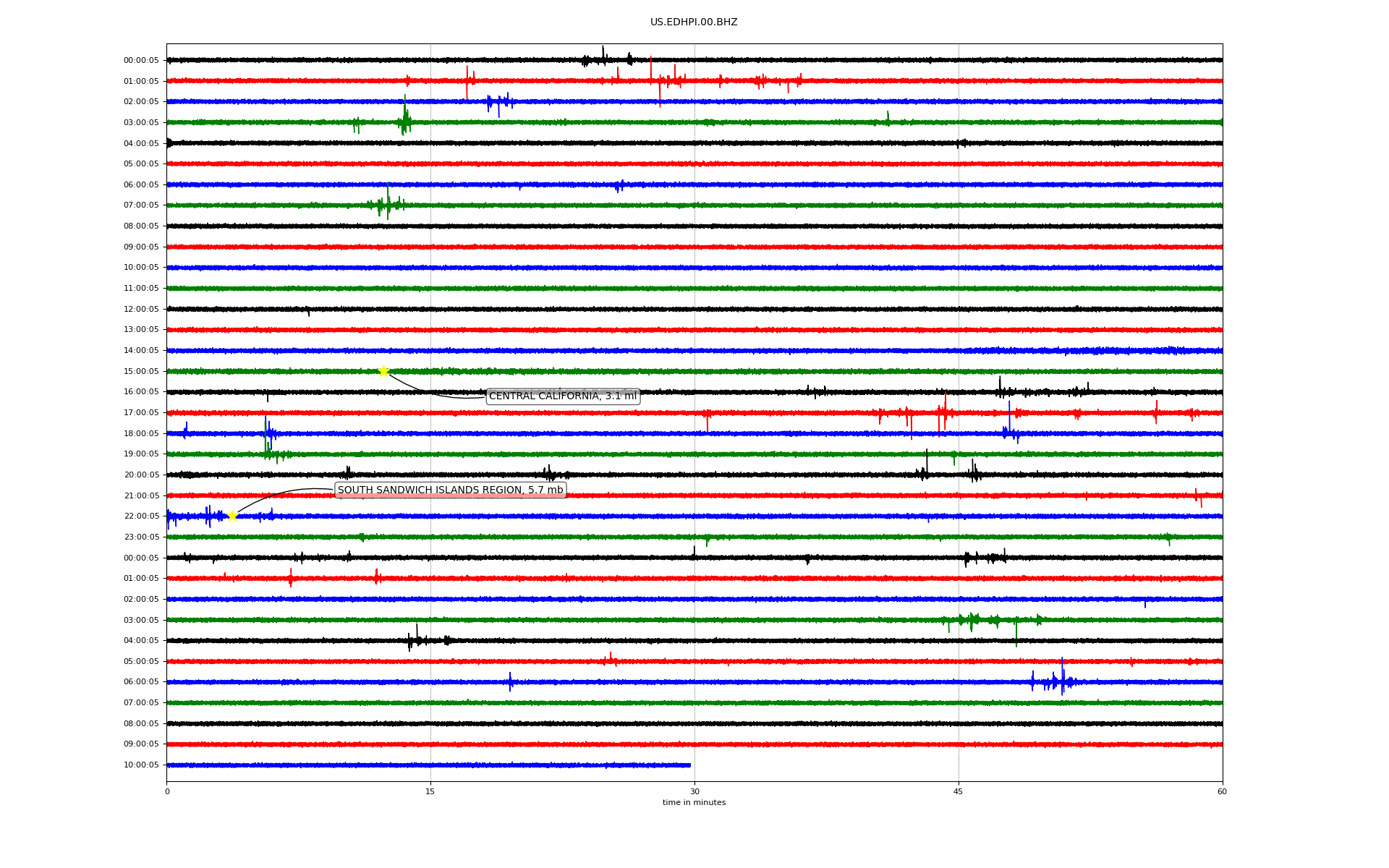Image resolution: width=1389 pixels, height=868 pixels.
Task: Click the 15 tick on the x-axis
Action: tap(430, 791)
